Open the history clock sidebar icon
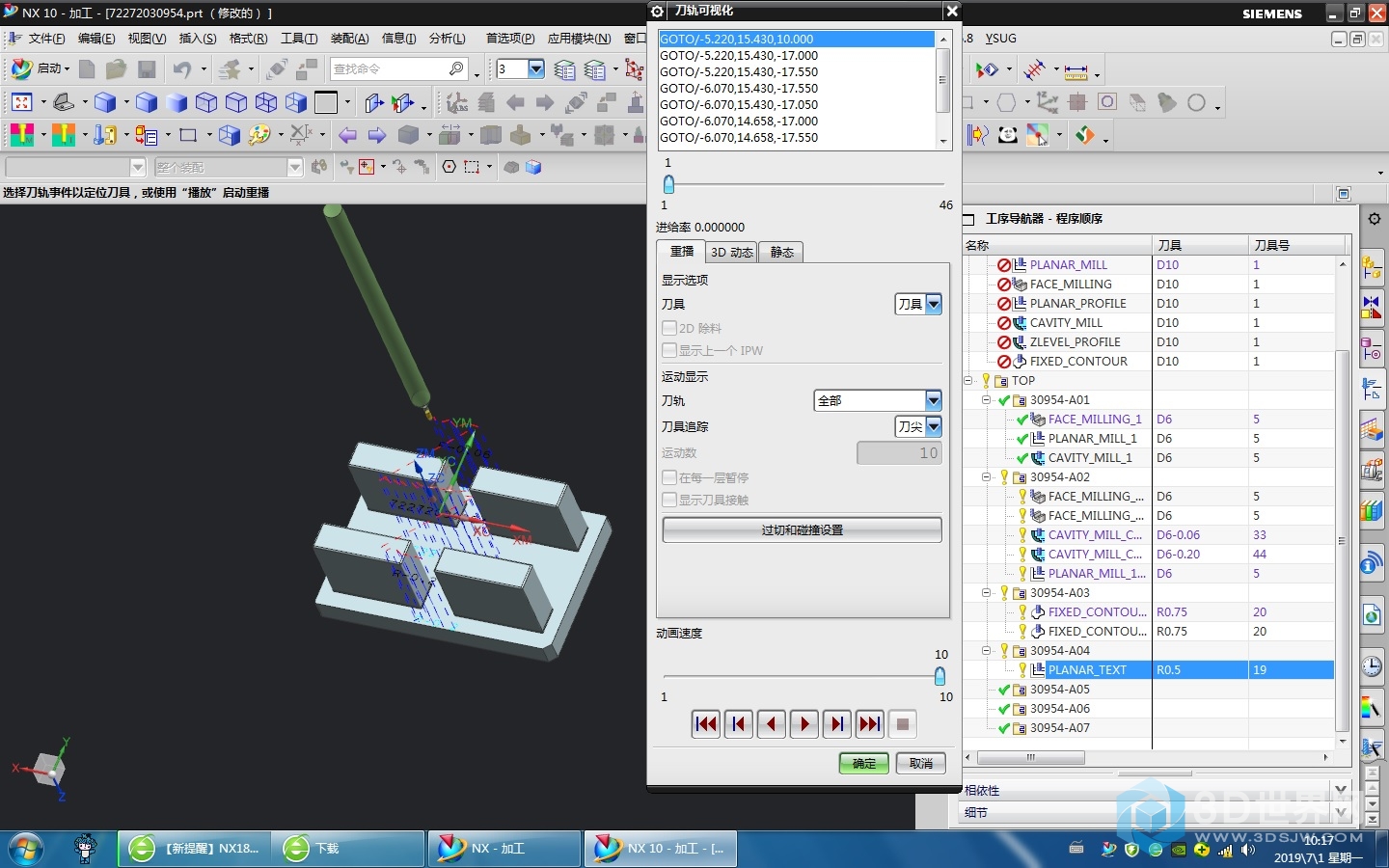 click(1372, 665)
